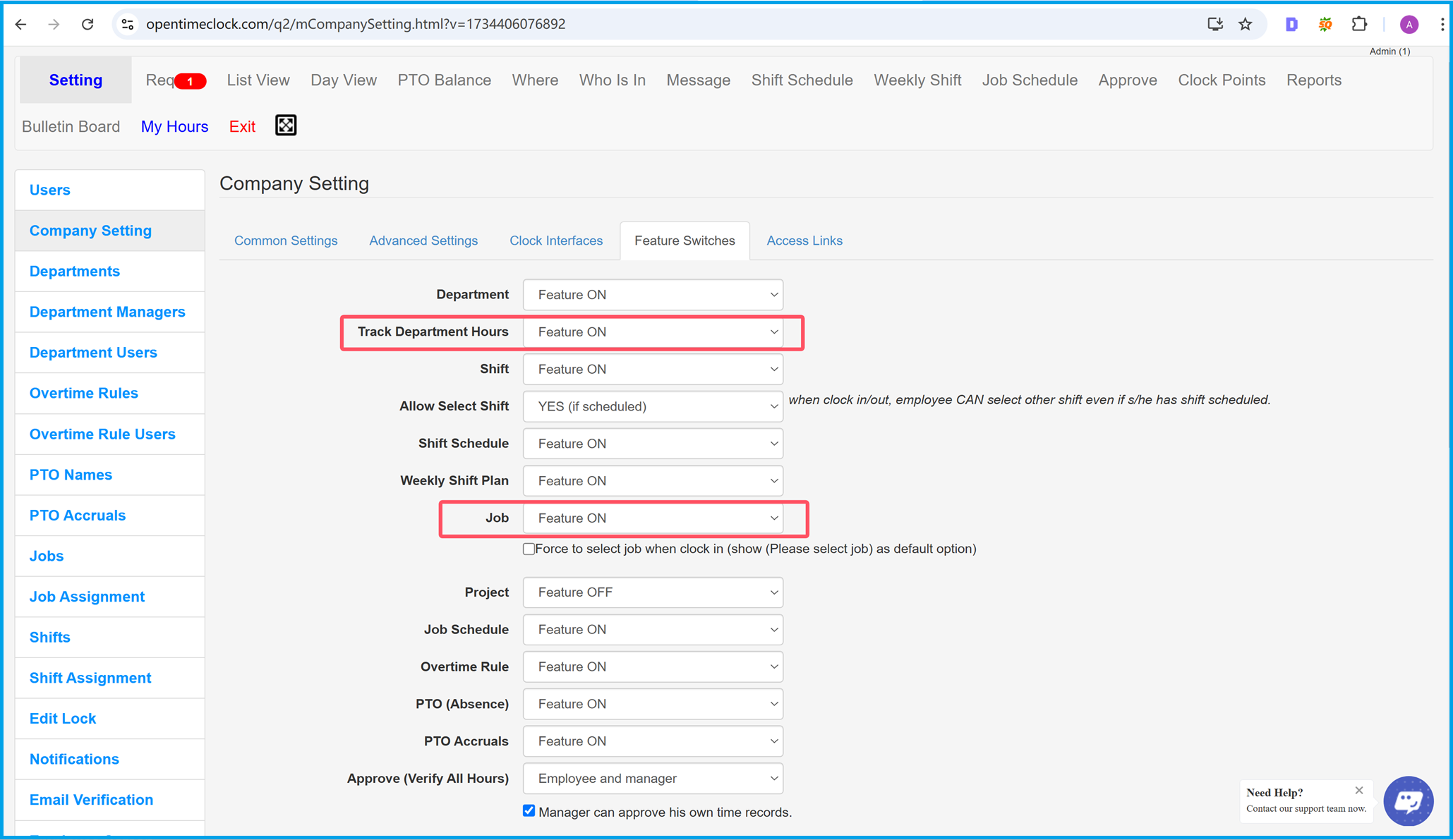Click the Bulletin Board icon

[71, 126]
